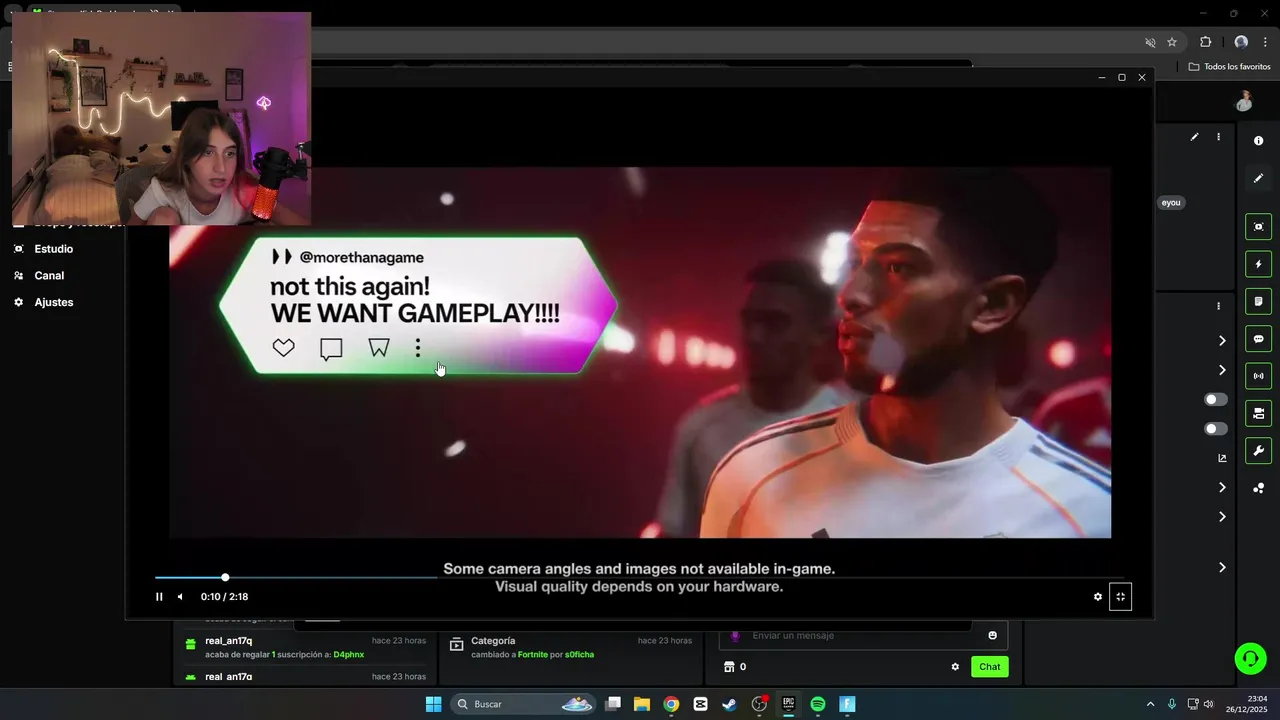This screenshot has height=720, width=1280.
Task: Bookmark this page with star icon
Action: [1172, 42]
